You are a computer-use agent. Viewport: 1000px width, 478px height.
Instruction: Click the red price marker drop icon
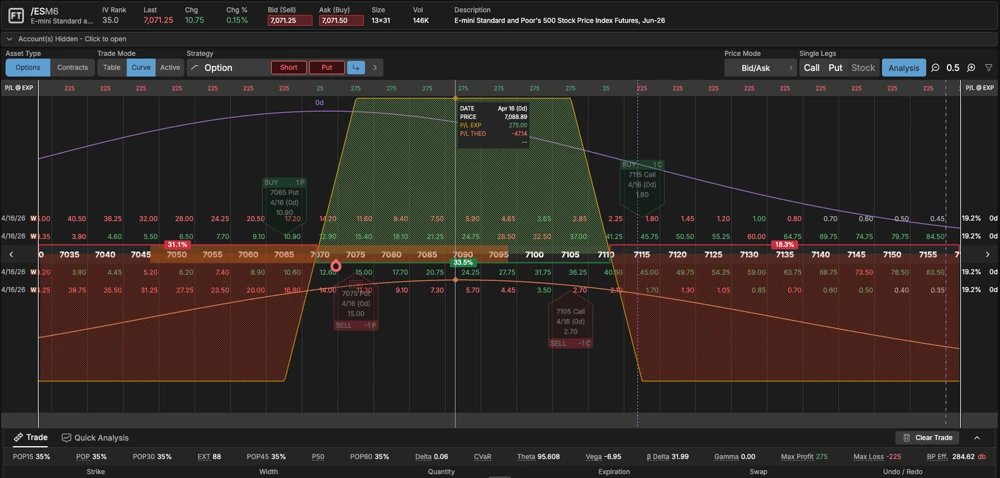336,265
